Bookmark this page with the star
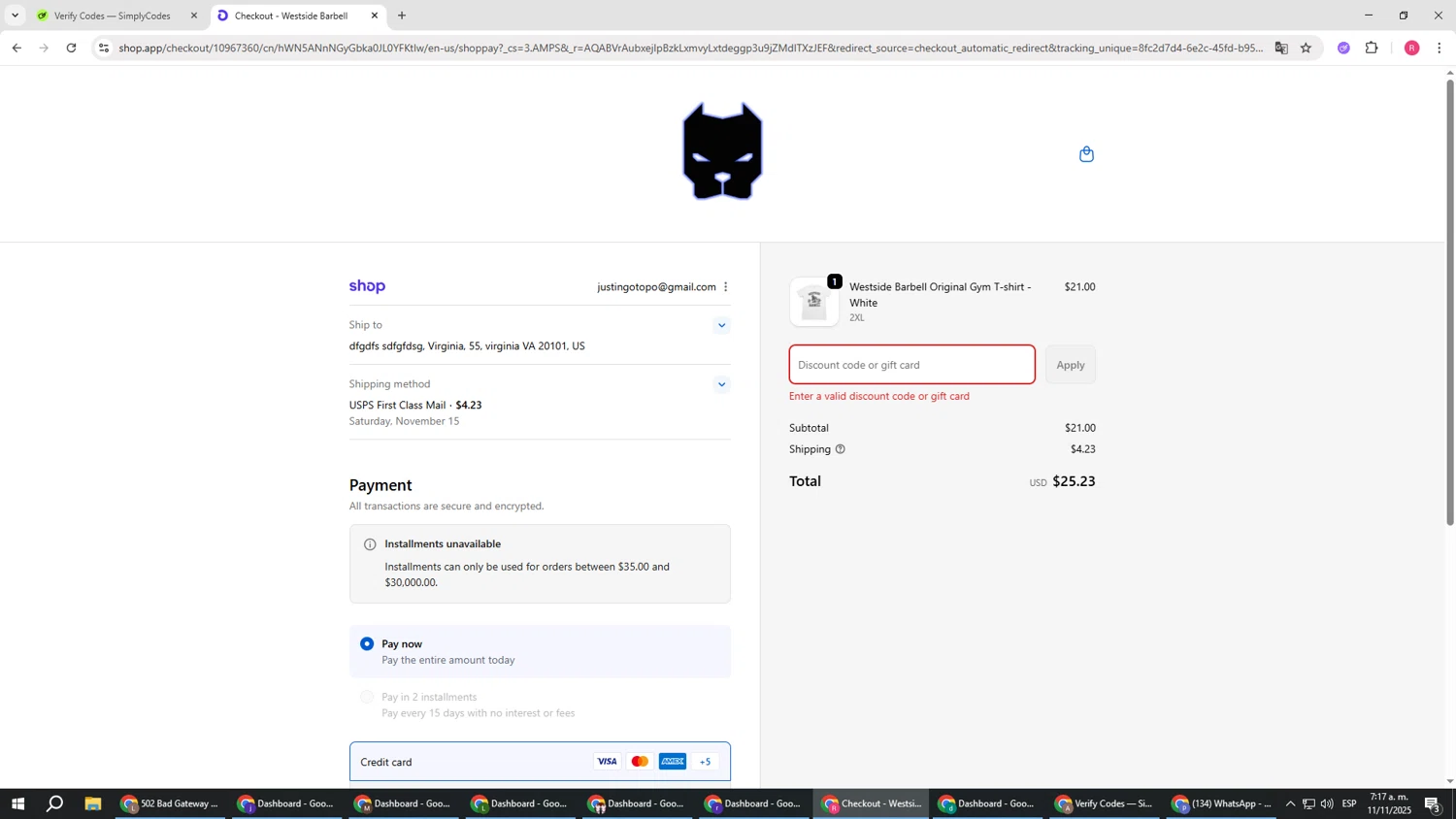The width and height of the screenshot is (1456, 819). (x=1306, y=48)
